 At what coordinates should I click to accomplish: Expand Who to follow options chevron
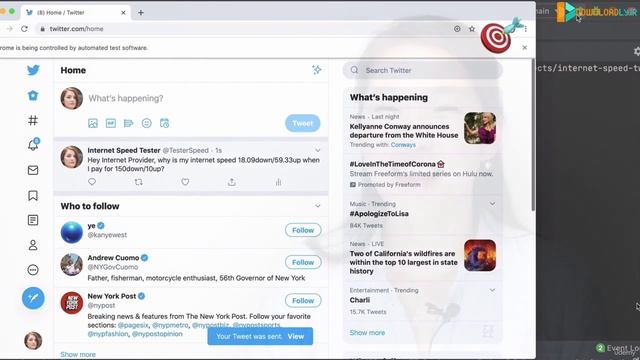318,206
